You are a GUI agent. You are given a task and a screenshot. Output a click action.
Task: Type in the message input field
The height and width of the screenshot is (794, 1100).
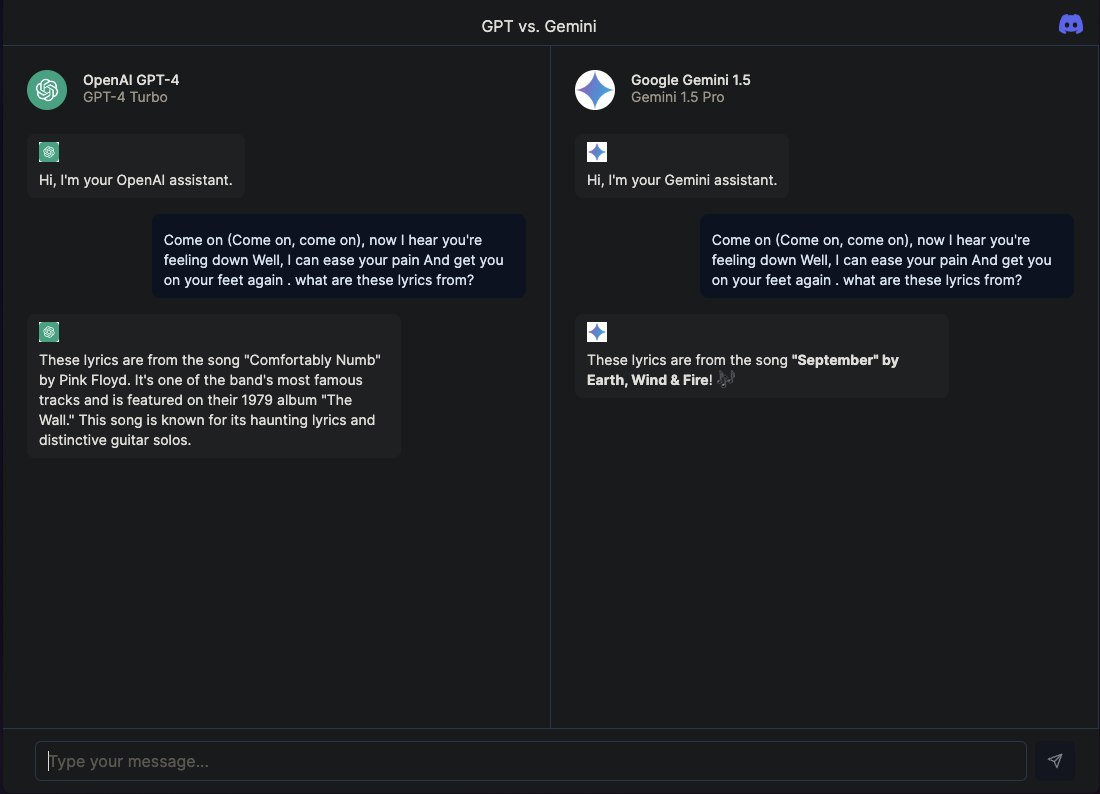pyautogui.click(x=530, y=761)
